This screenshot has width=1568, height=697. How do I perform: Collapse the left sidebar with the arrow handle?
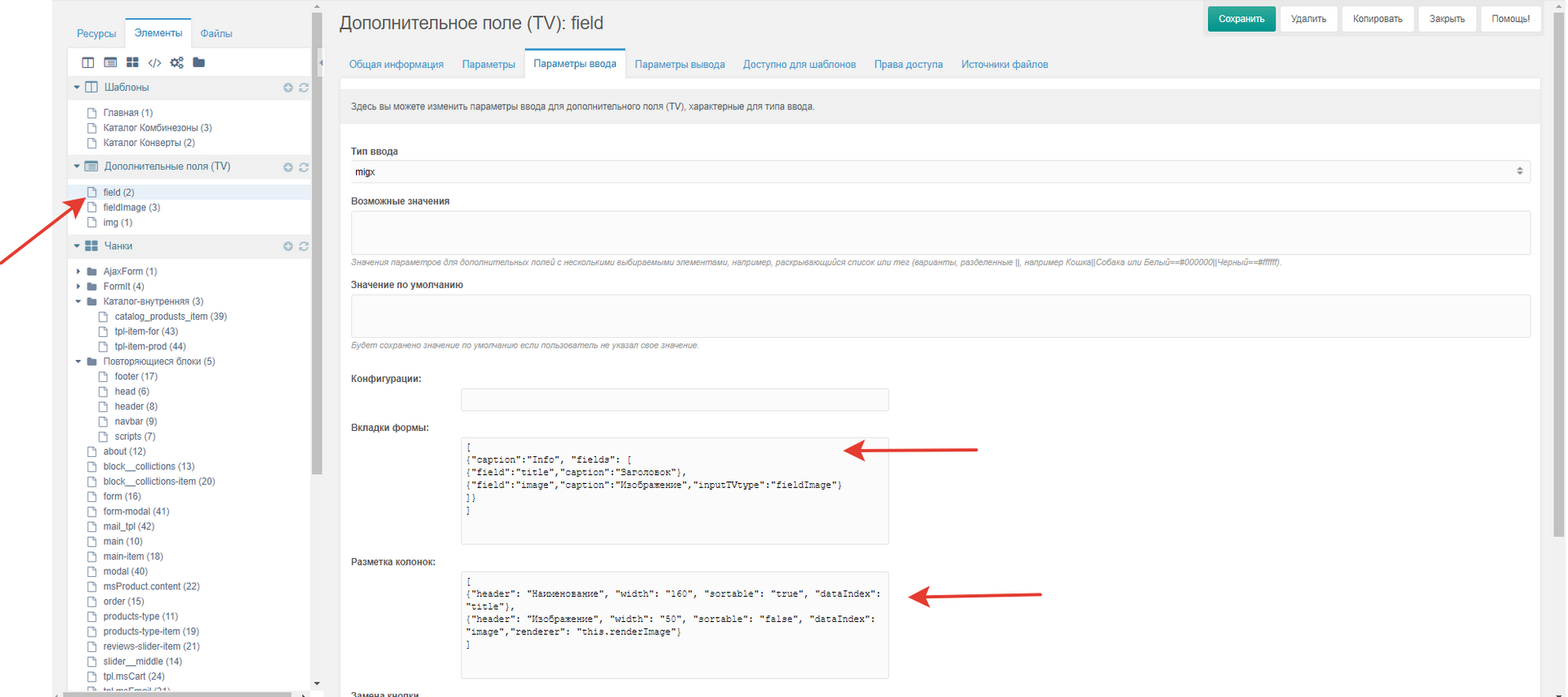pyautogui.click(x=321, y=62)
